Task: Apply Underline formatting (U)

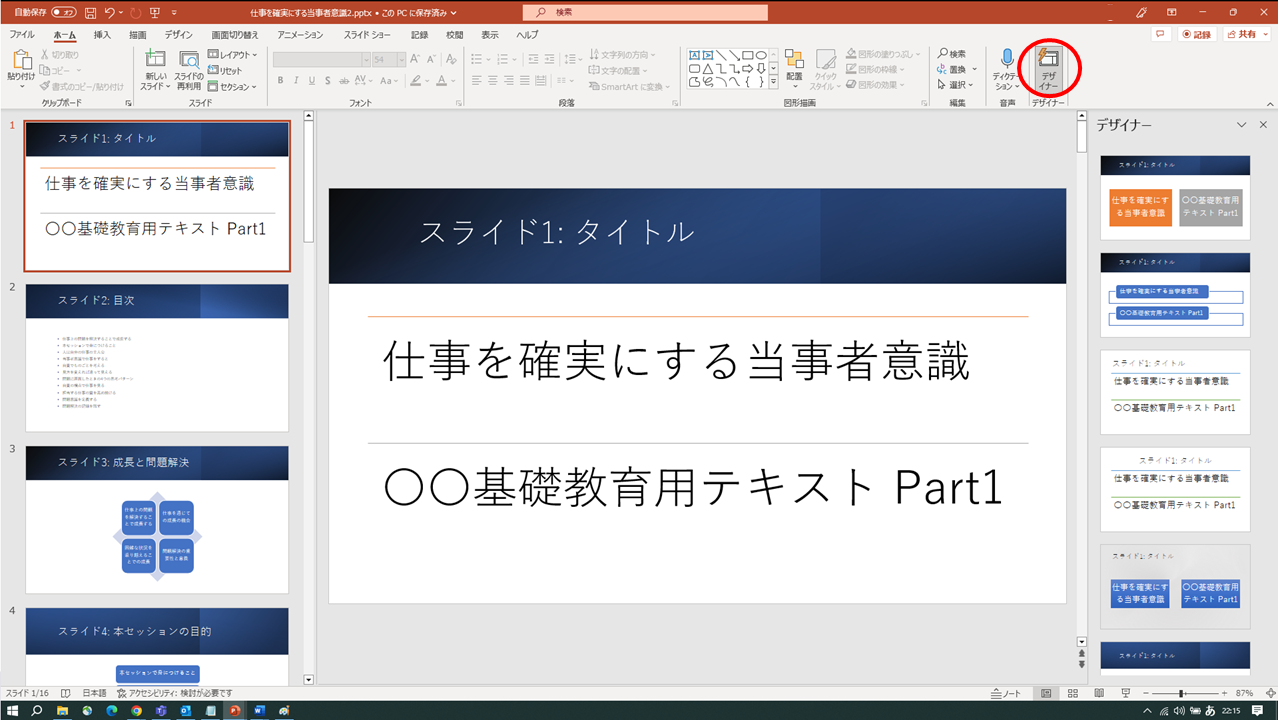Action: (x=312, y=81)
